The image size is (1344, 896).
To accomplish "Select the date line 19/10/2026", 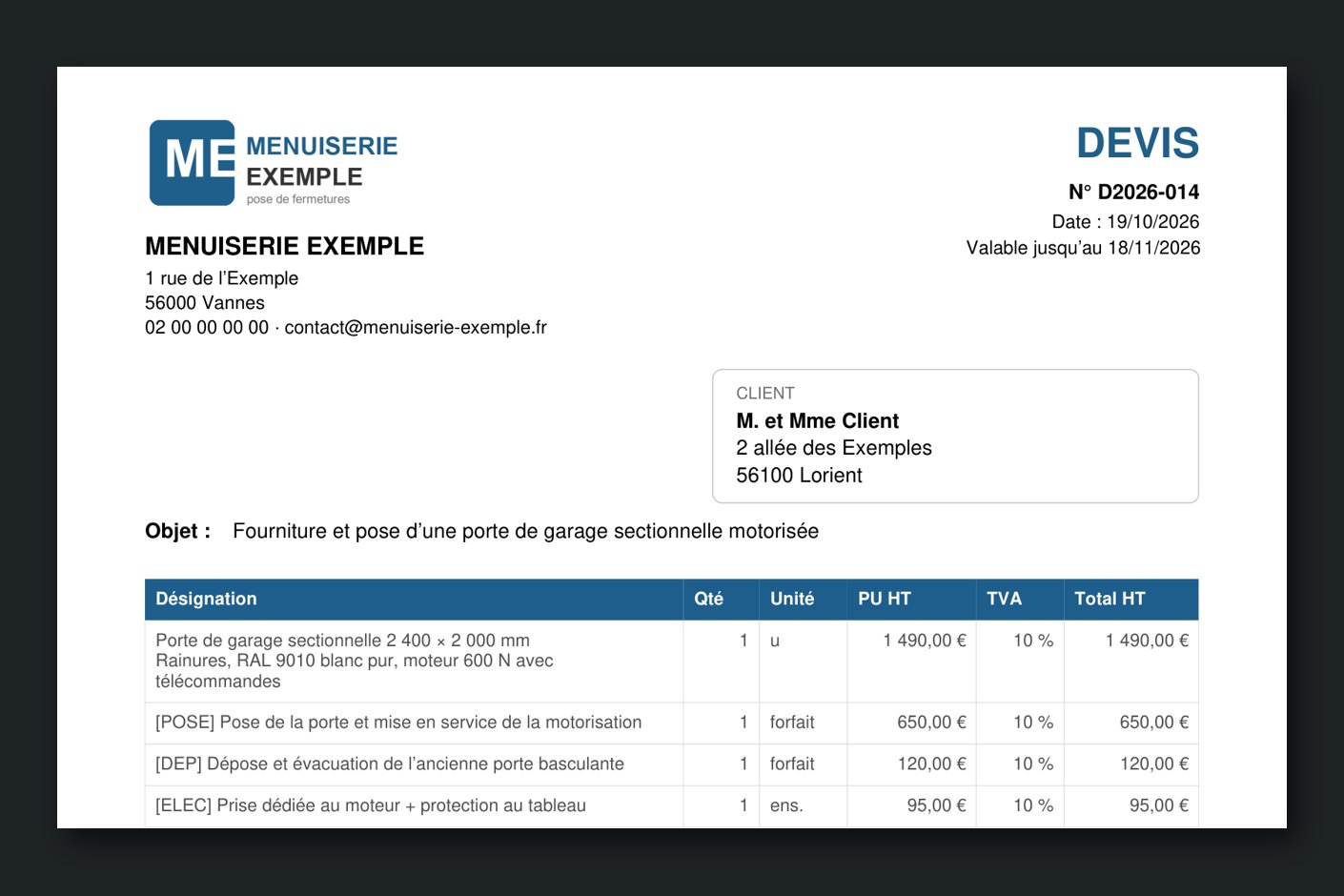I will point(1126,221).
